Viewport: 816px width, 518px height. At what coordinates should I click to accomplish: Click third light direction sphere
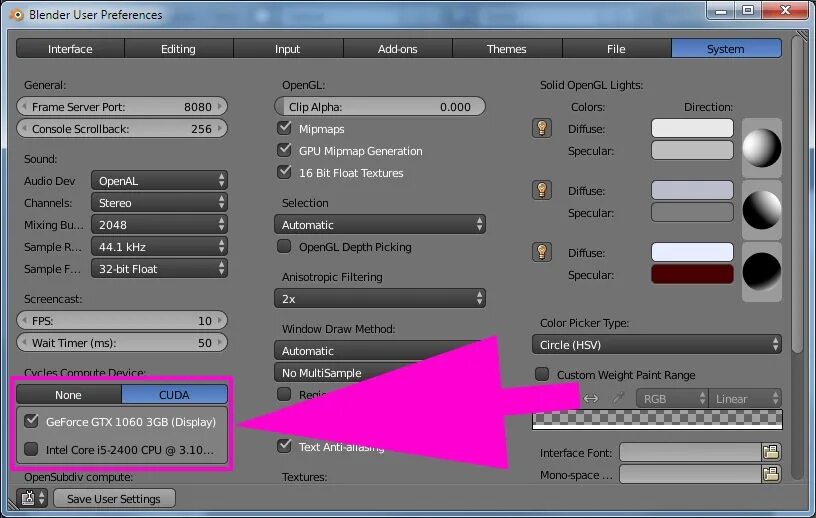coord(761,271)
